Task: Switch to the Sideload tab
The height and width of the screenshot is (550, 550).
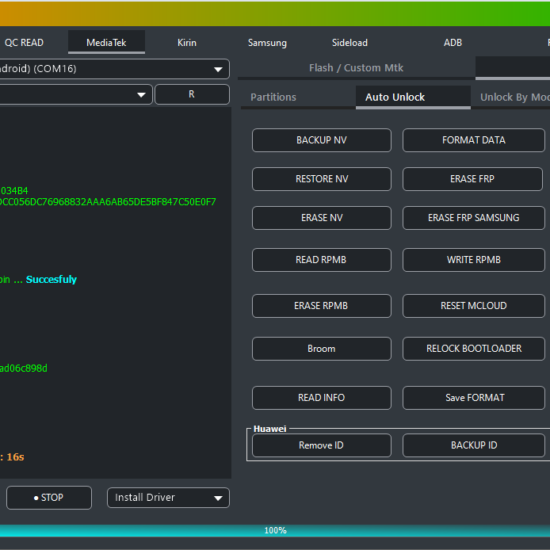Action: click(350, 43)
